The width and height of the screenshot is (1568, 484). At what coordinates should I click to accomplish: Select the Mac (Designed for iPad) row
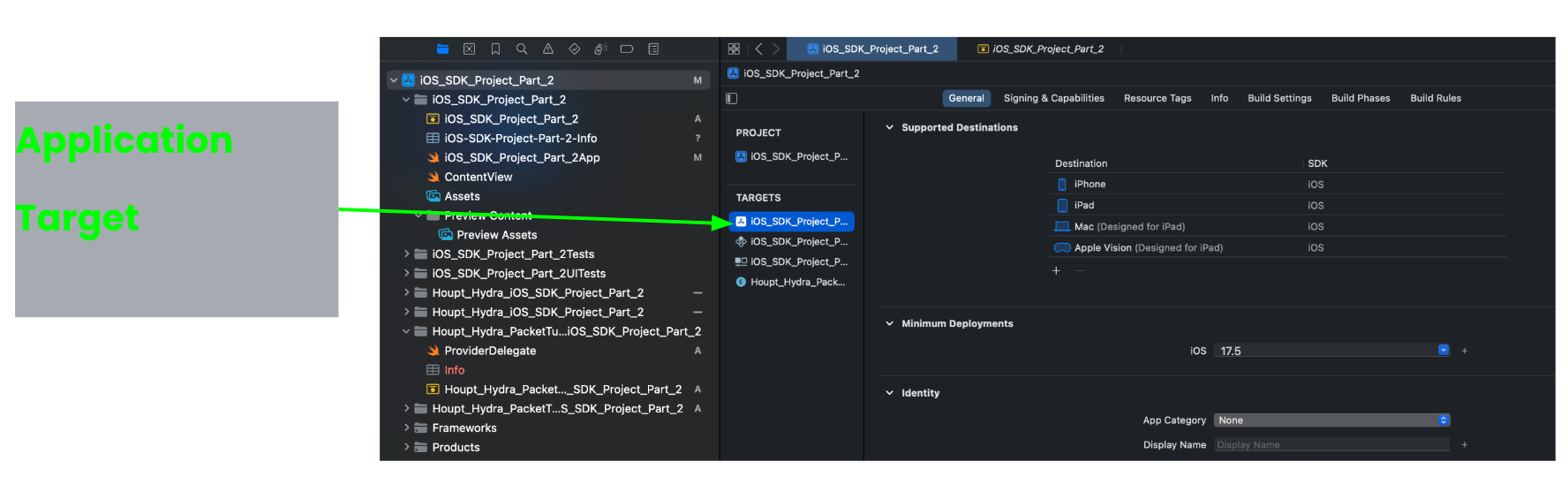tap(1277, 227)
